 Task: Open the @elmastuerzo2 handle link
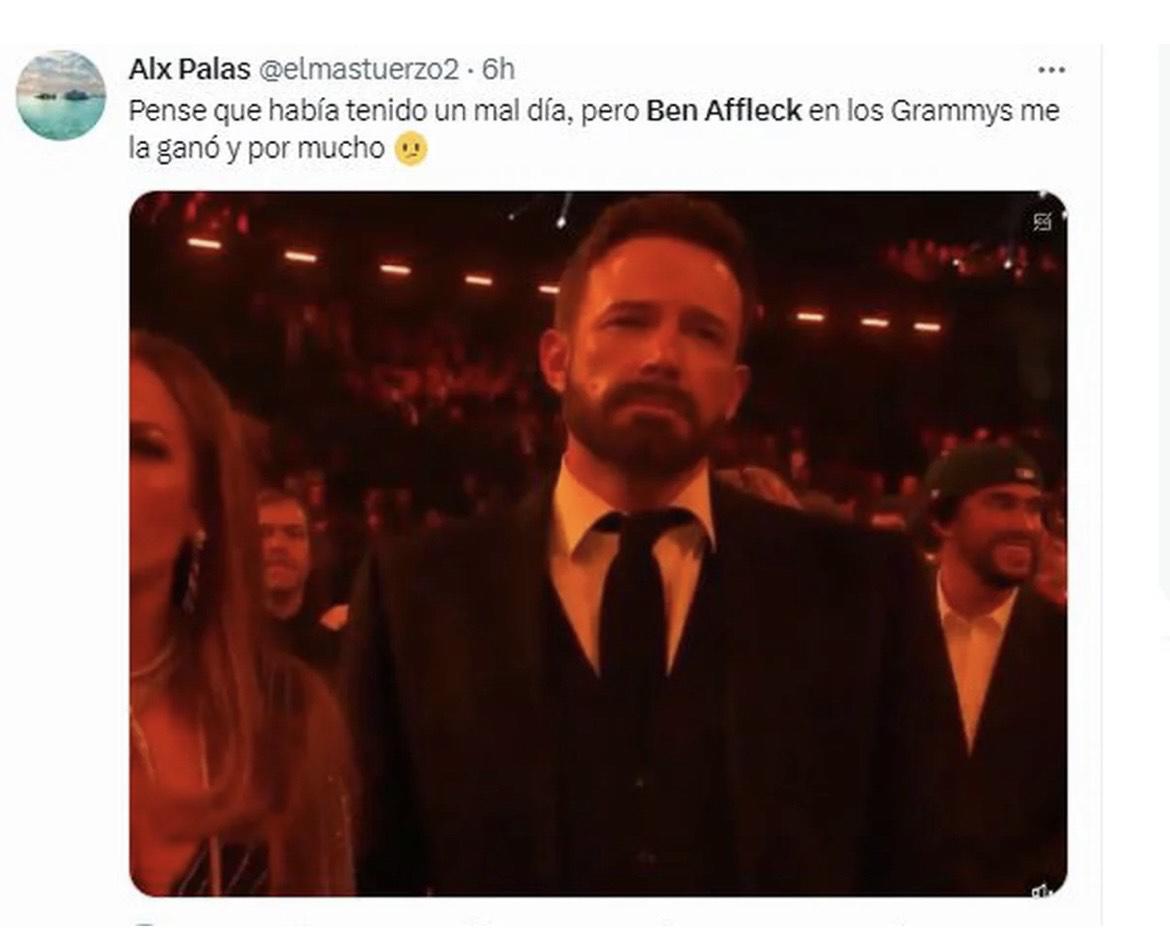[359, 69]
